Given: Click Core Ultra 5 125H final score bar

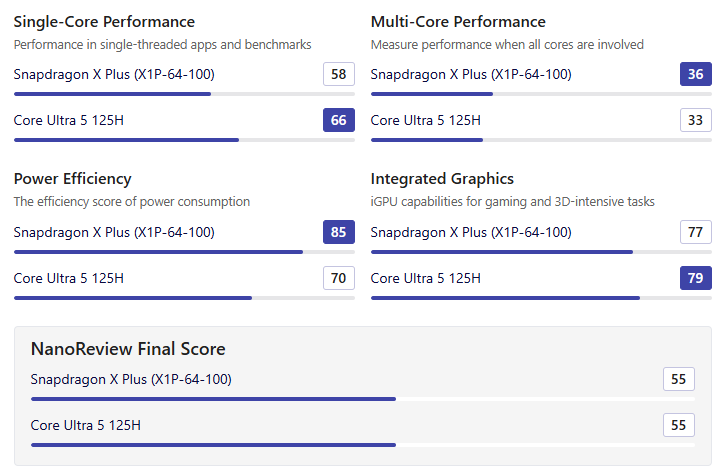Looking at the screenshot, I should (x=213, y=445).
